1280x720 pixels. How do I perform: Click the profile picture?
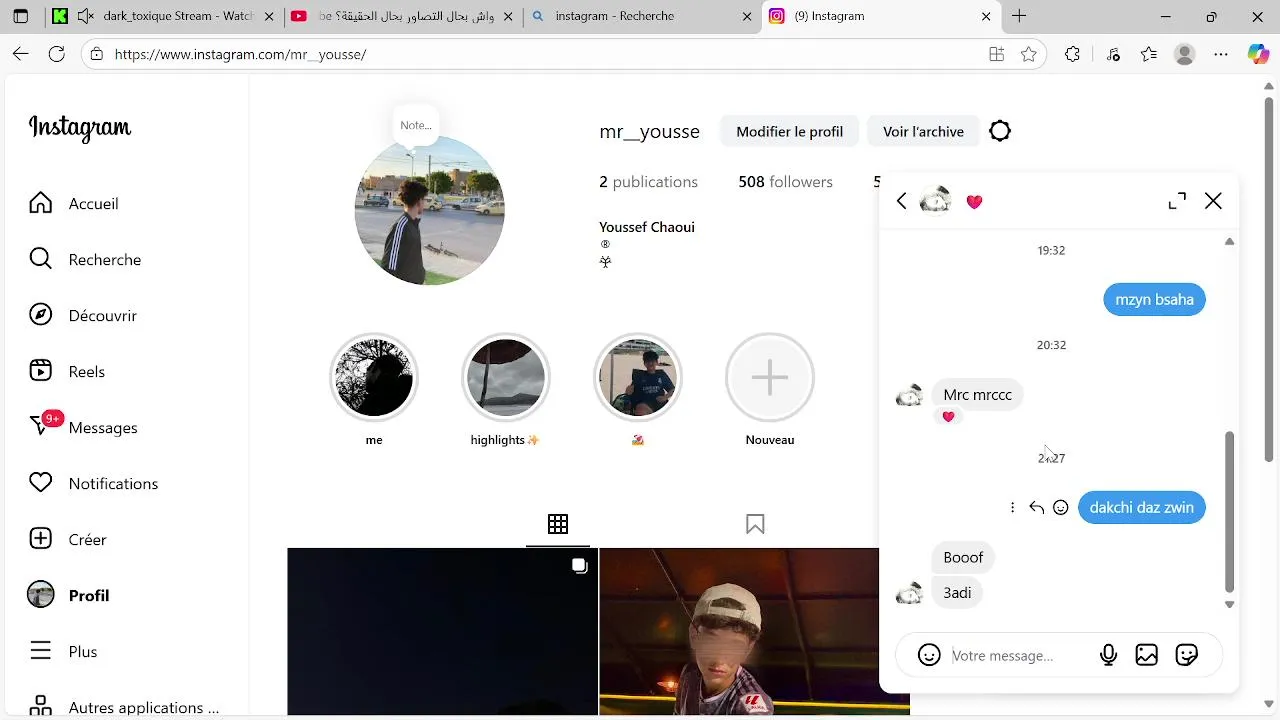(429, 210)
